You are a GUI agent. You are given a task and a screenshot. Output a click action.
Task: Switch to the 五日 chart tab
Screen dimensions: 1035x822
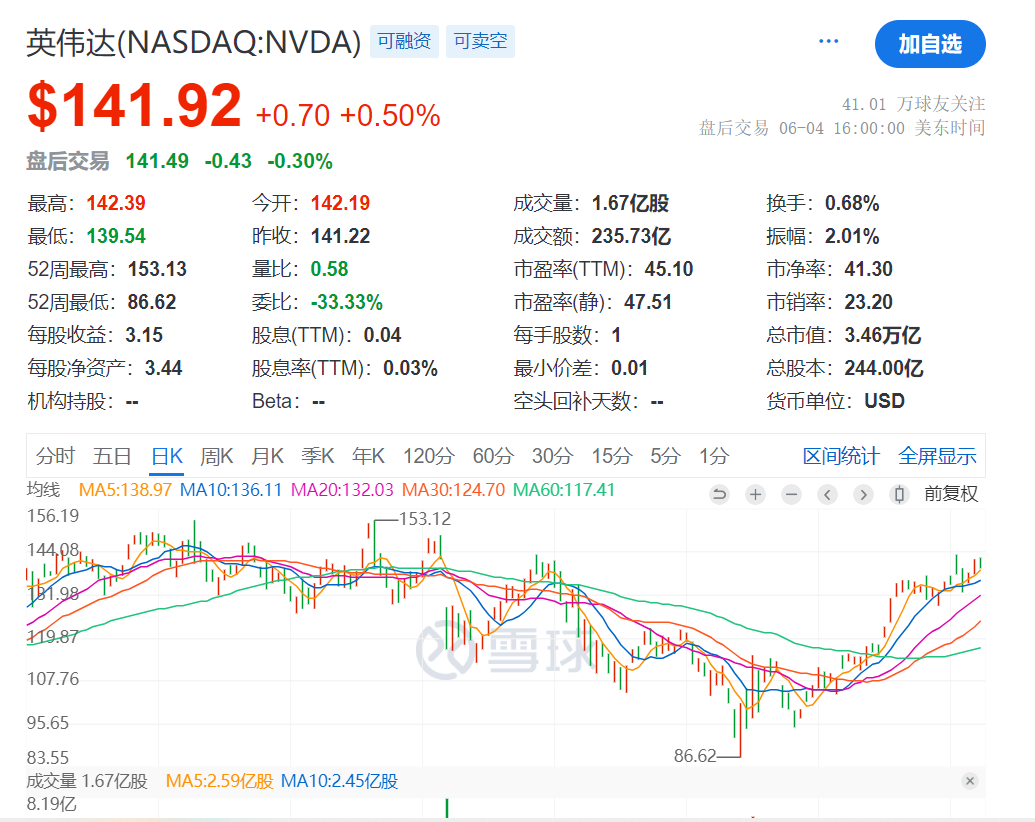coord(112,456)
